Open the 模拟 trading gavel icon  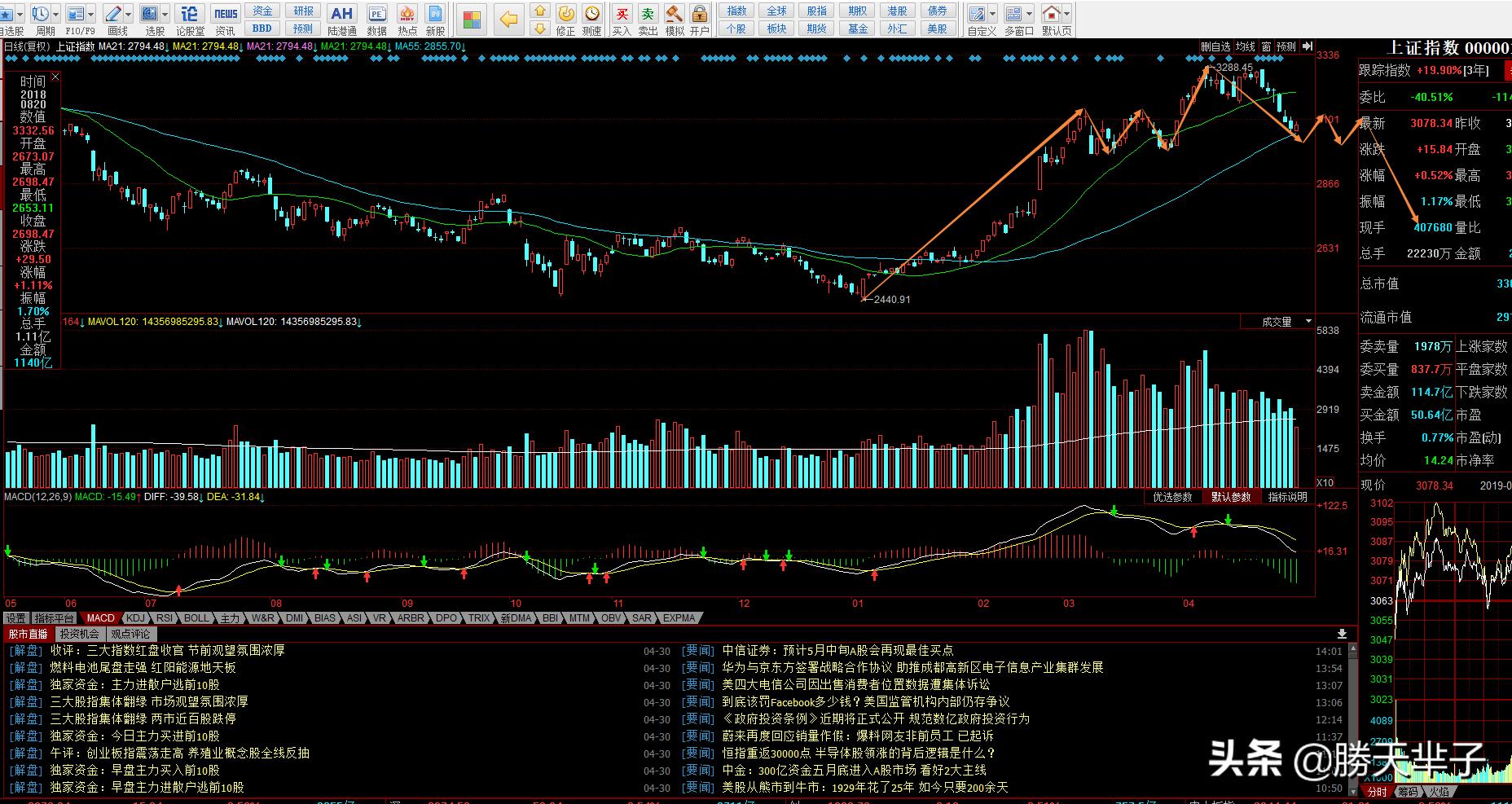tap(674, 19)
